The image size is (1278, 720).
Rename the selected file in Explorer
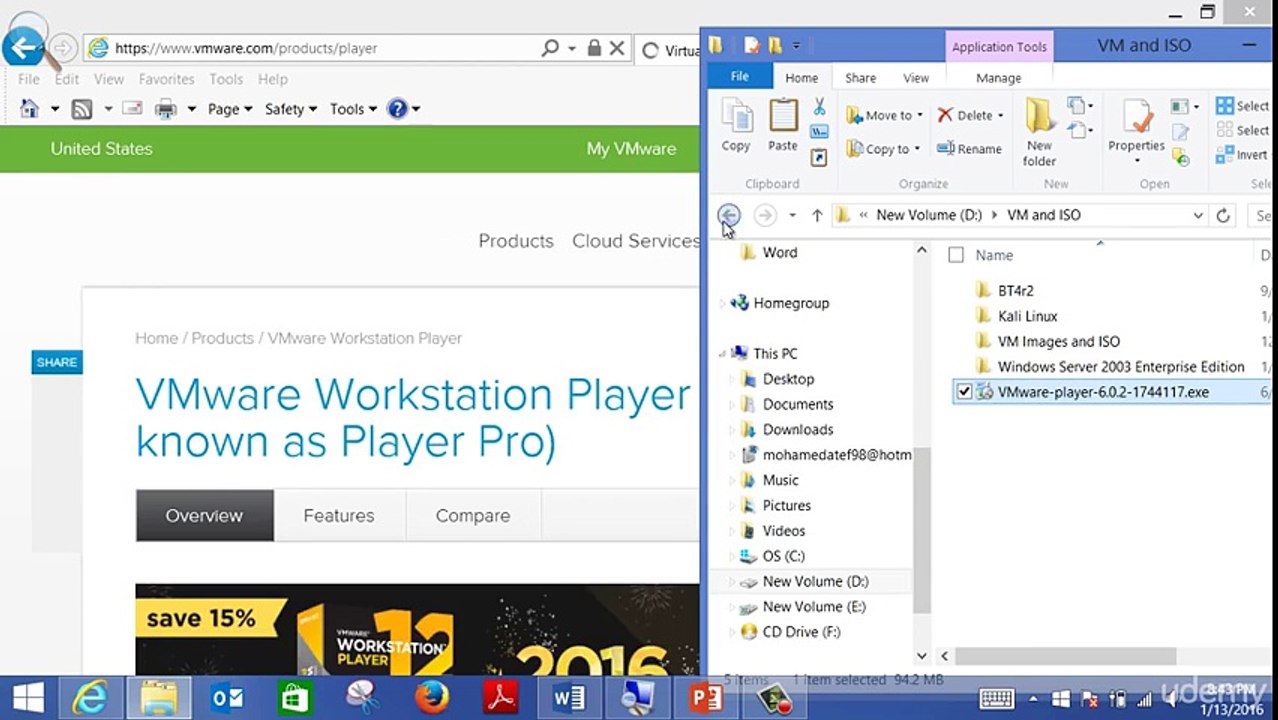tap(969, 149)
